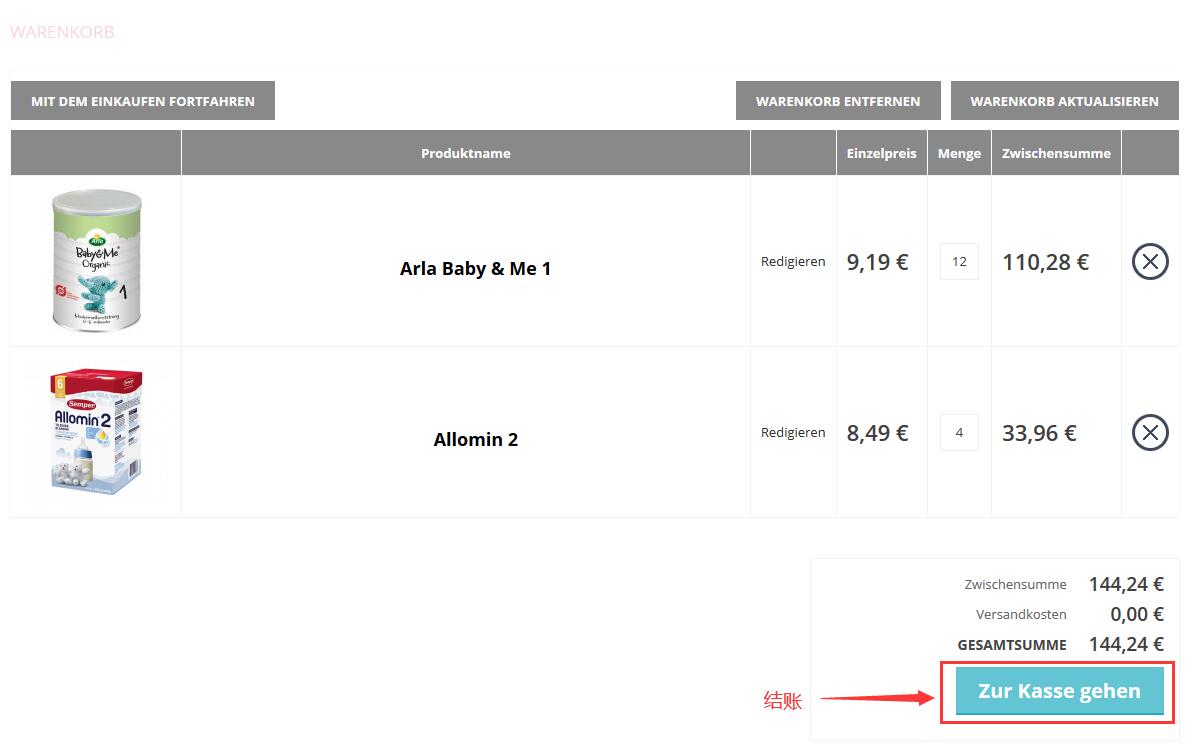
Task: Proceed with Zur Kasse gehen button
Action: point(1060,691)
